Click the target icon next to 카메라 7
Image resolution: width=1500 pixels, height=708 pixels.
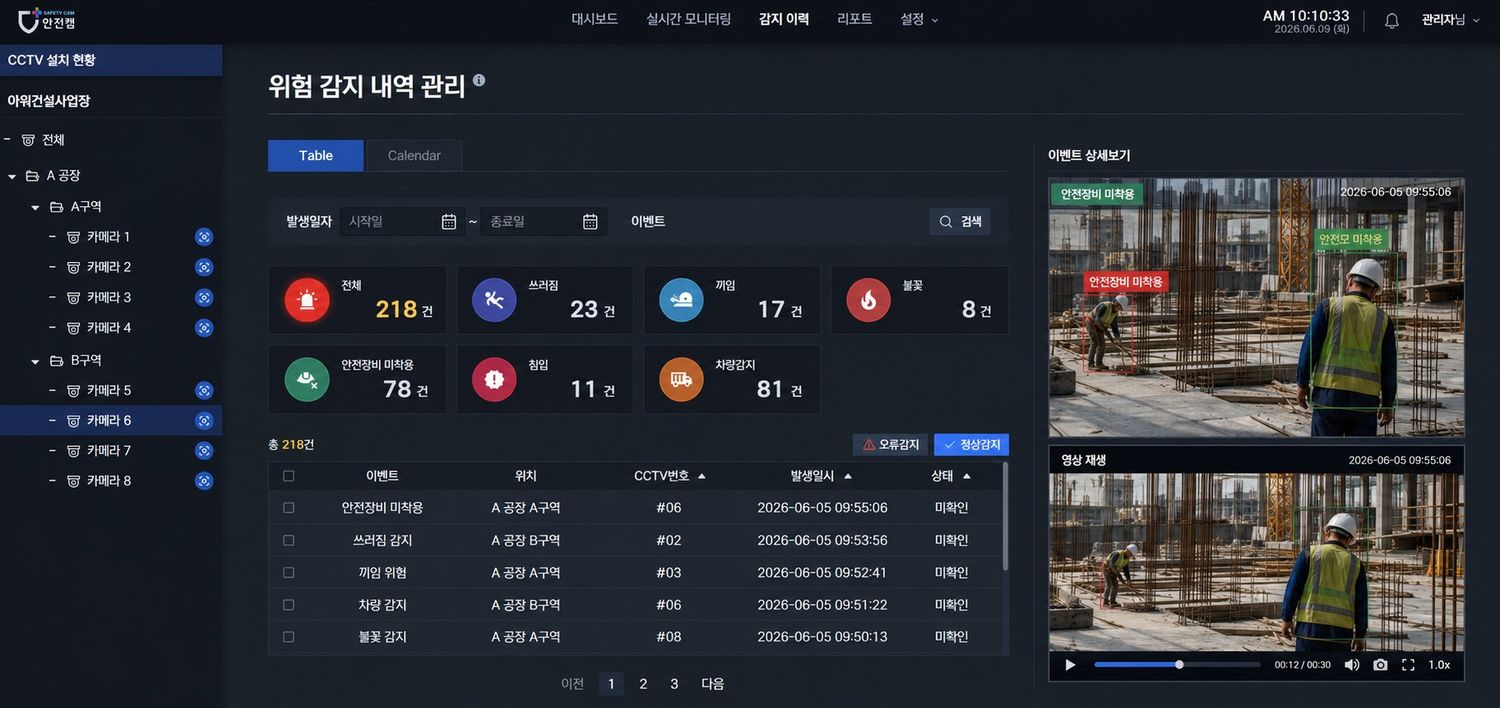coord(204,450)
